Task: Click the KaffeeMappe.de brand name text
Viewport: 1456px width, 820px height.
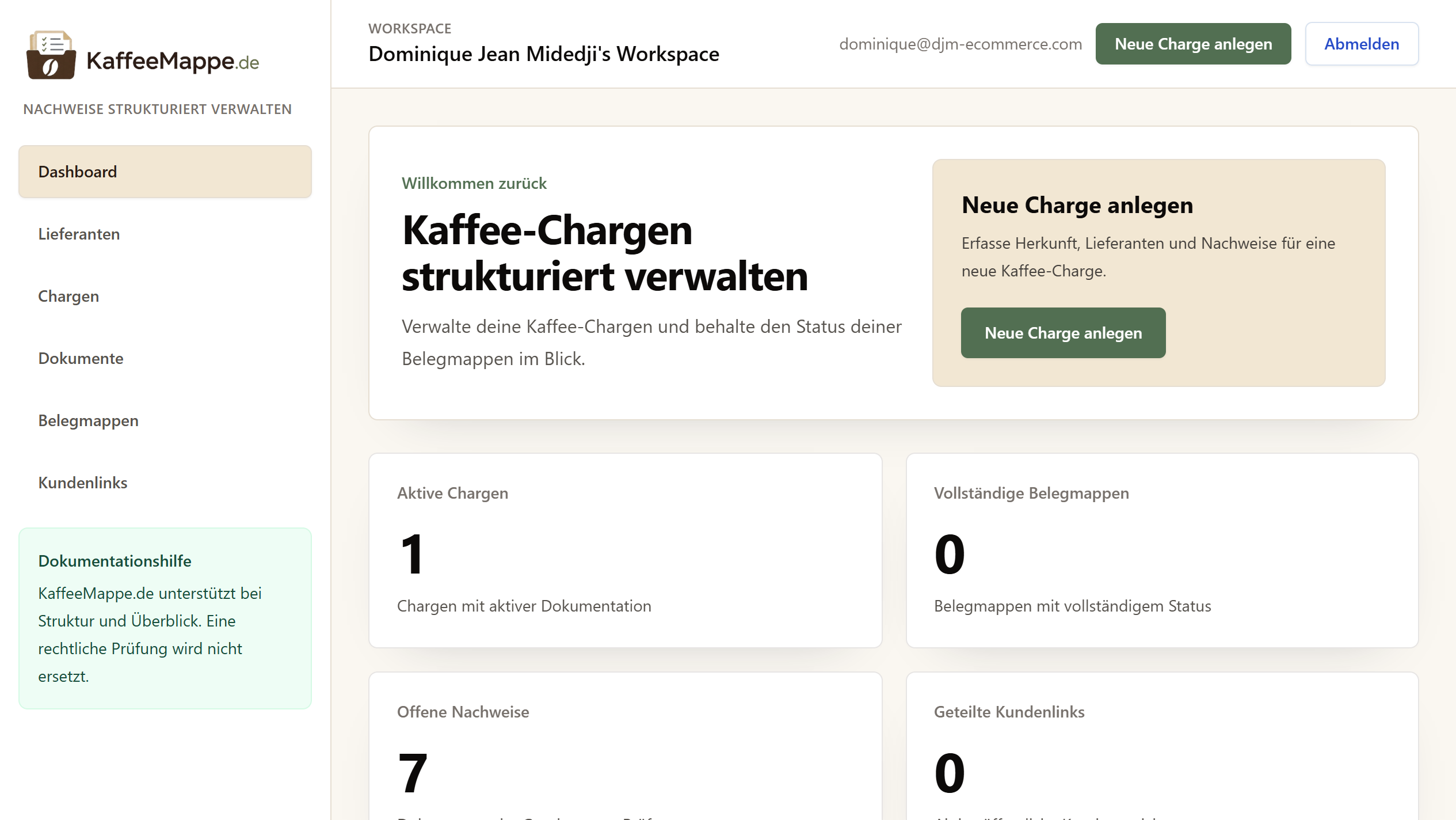Action: (173, 60)
